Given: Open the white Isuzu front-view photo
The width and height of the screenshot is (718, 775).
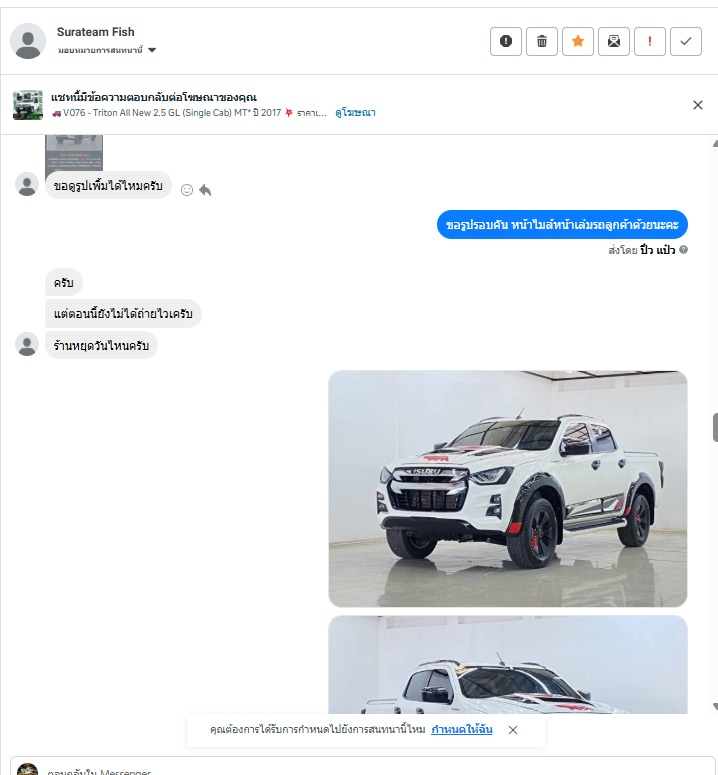Looking at the screenshot, I should pos(507,488).
